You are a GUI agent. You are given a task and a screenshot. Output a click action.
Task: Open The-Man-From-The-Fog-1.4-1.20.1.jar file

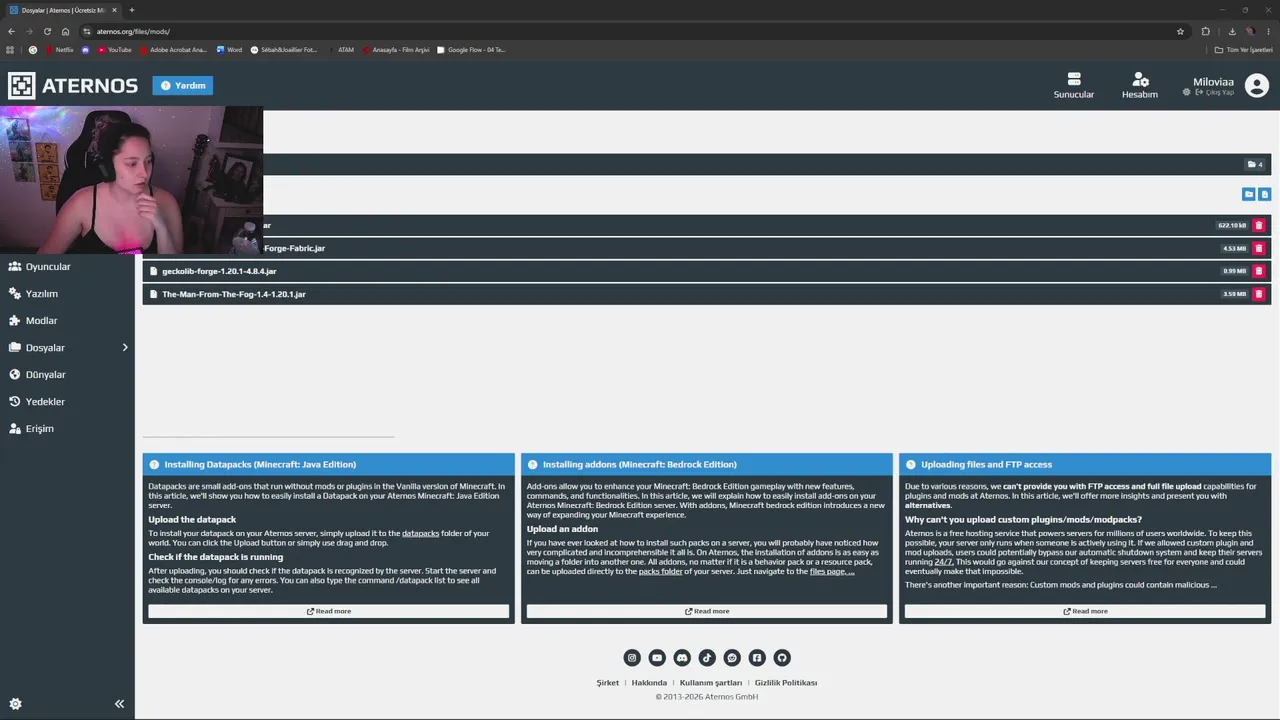tap(234, 294)
